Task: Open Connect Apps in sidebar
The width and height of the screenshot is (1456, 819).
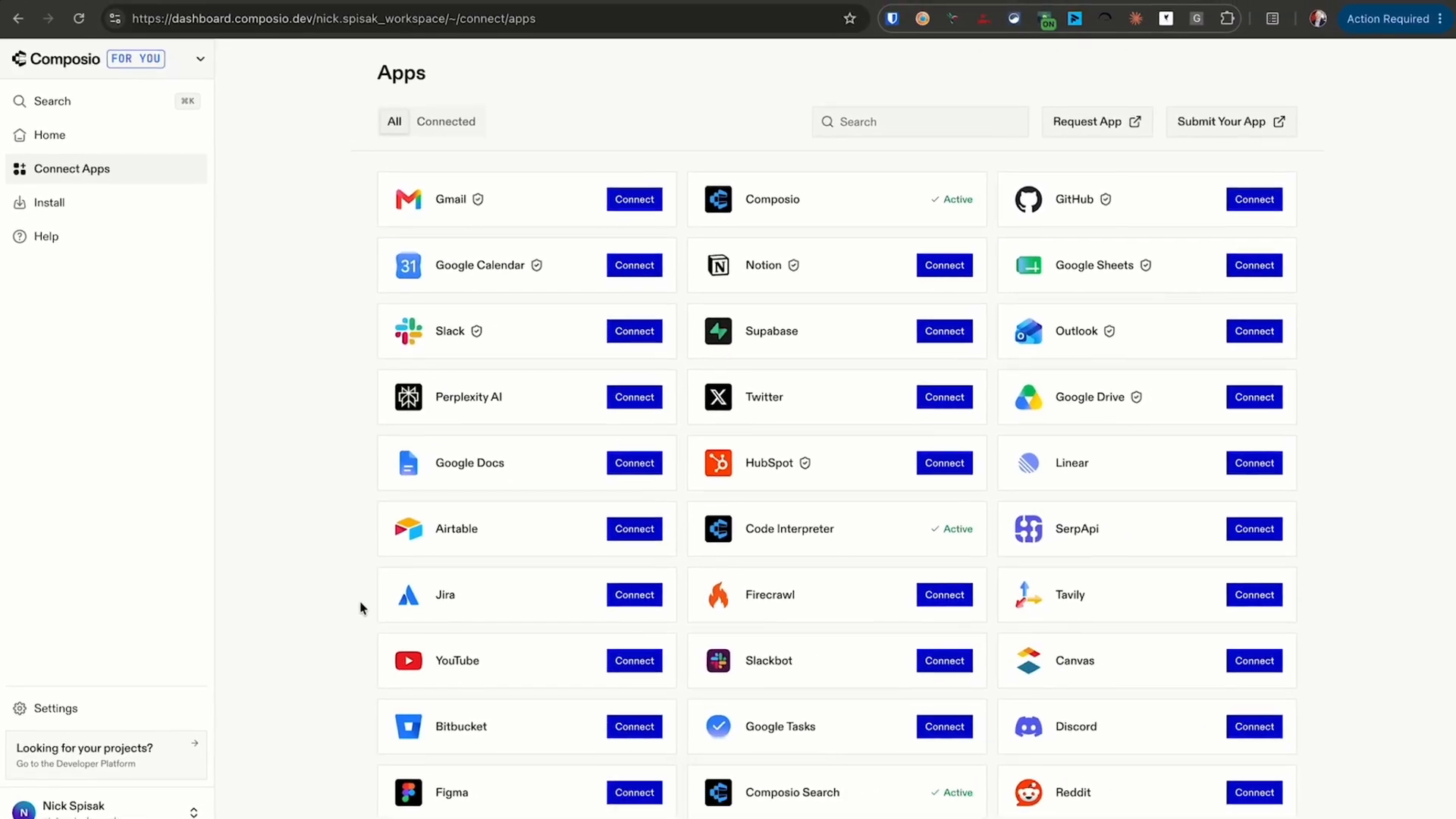Action: point(106,168)
